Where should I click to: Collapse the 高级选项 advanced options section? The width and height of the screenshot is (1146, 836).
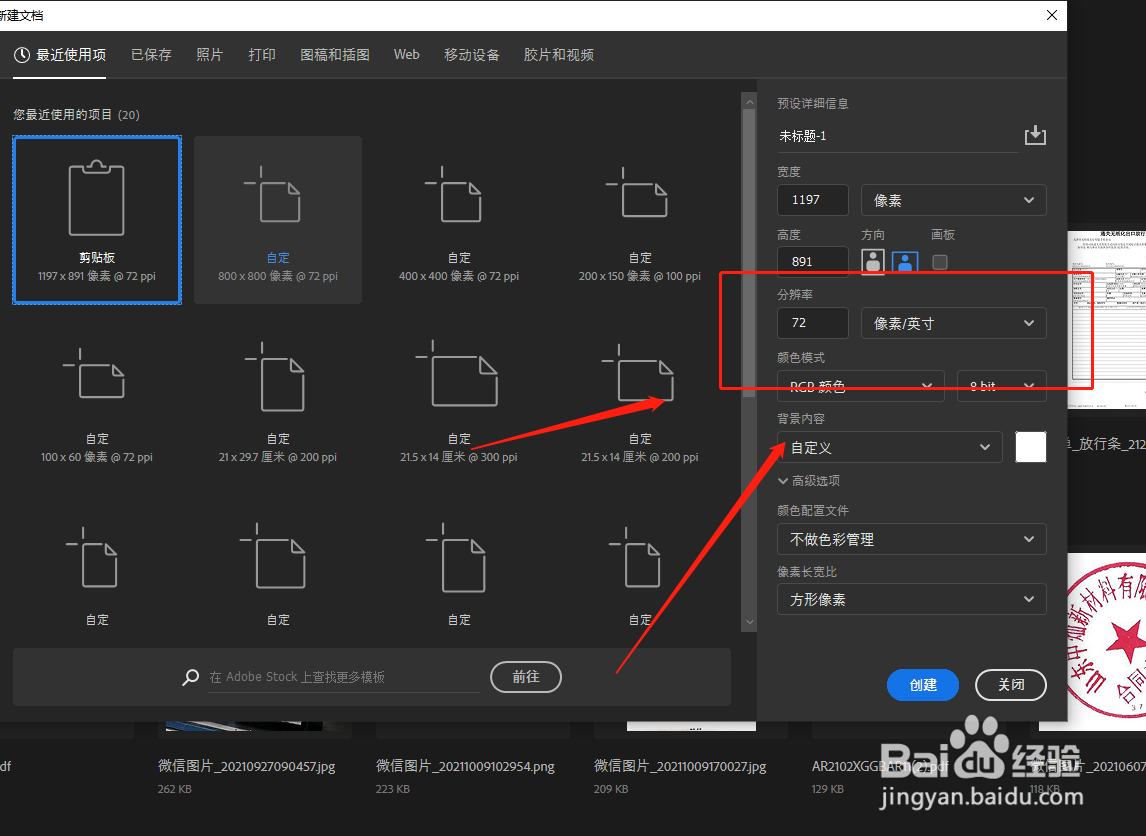[808, 481]
